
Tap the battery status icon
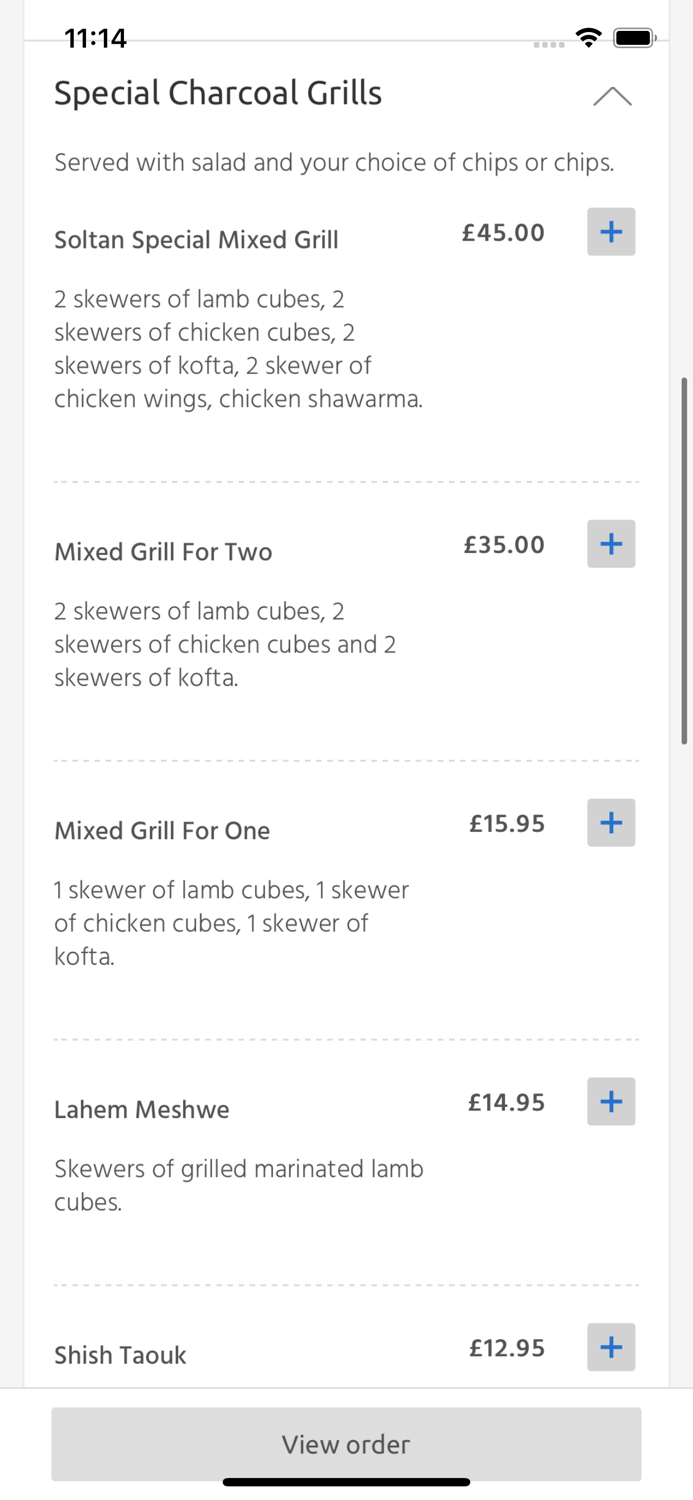(x=634, y=38)
